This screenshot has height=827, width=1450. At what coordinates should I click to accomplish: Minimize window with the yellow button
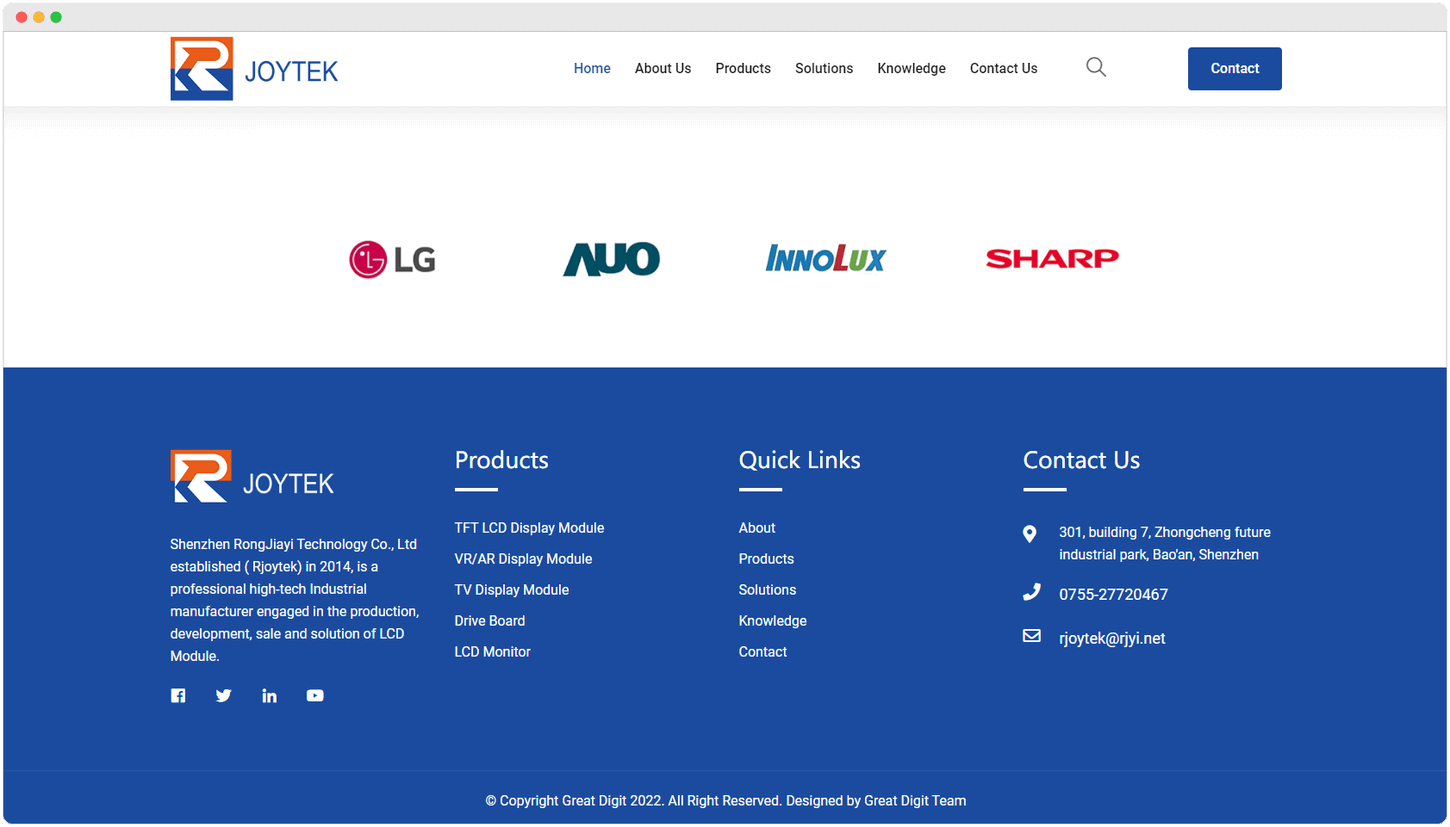pos(39,17)
